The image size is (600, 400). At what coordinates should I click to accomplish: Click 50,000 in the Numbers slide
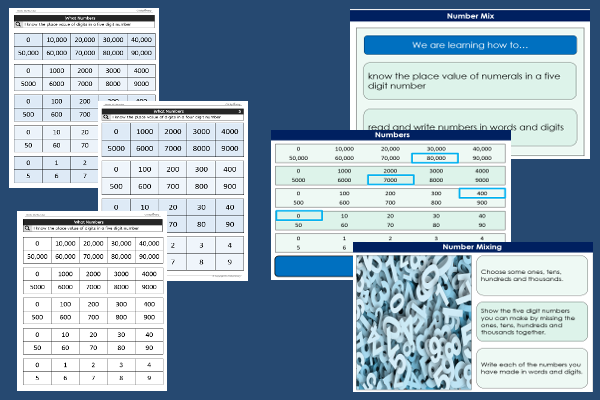298,158
